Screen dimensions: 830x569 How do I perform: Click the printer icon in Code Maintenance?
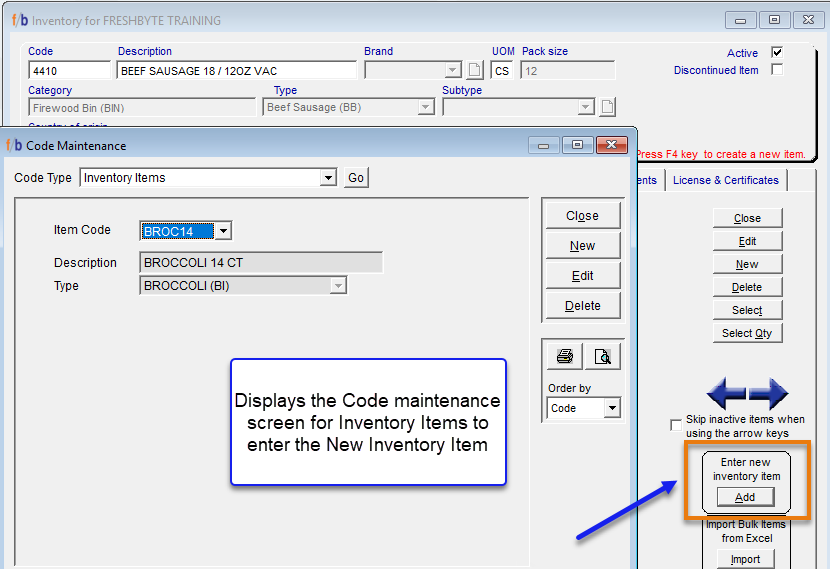564,357
